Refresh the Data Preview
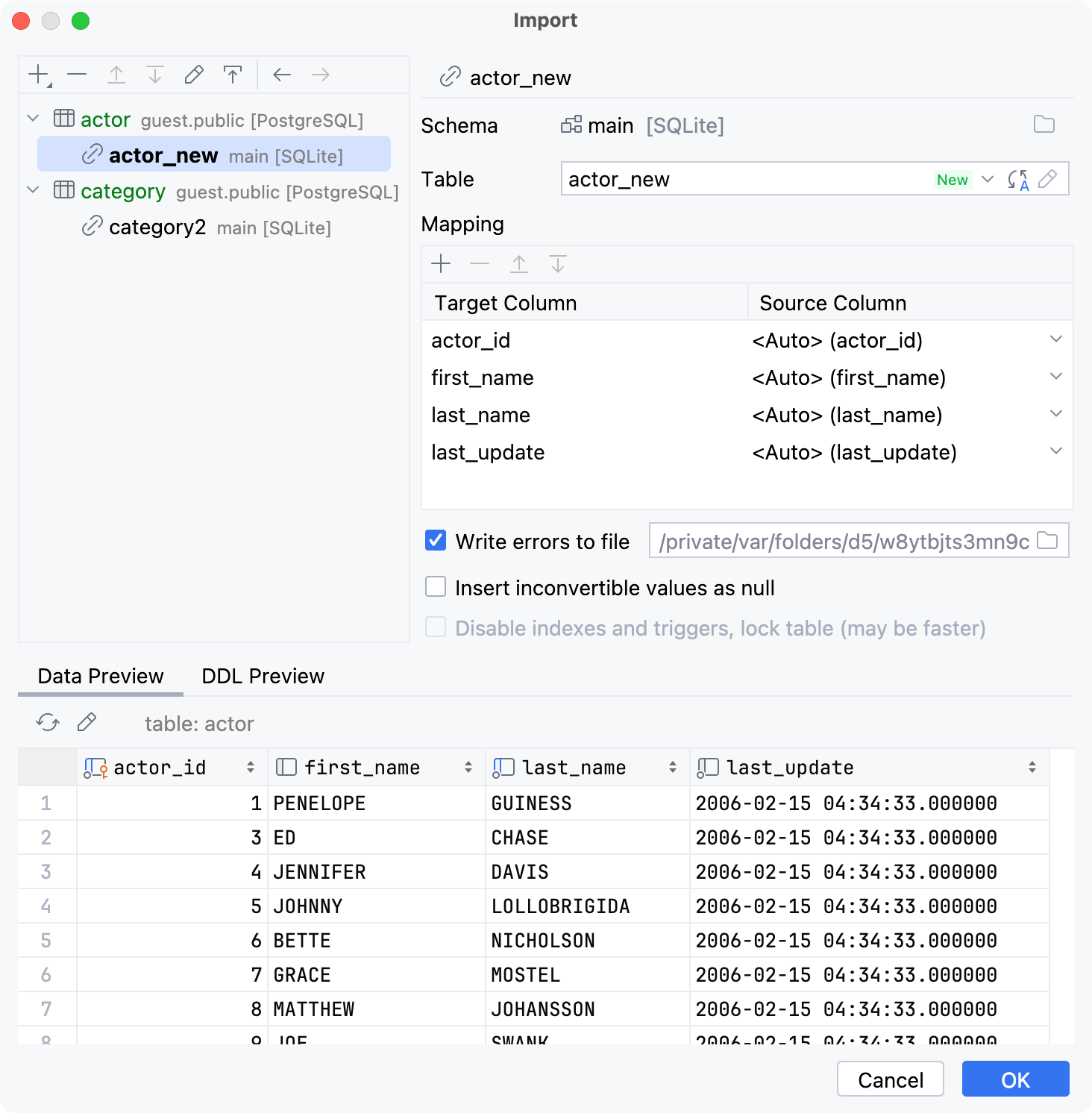The width and height of the screenshot is (1092, 1113). pos(47,722)
